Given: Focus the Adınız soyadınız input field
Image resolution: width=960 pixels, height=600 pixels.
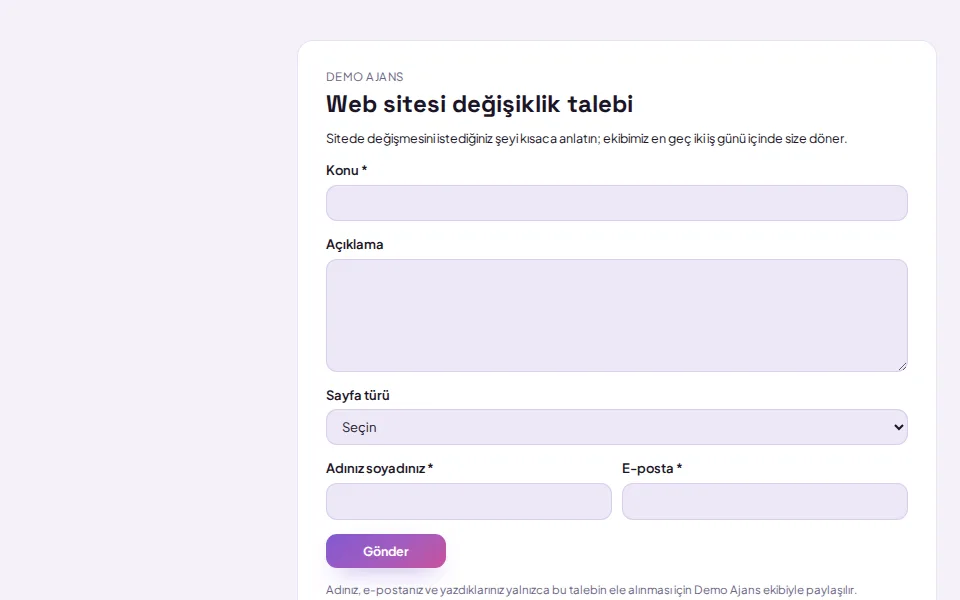Looking at the screenshot, I should click(468, 501).
